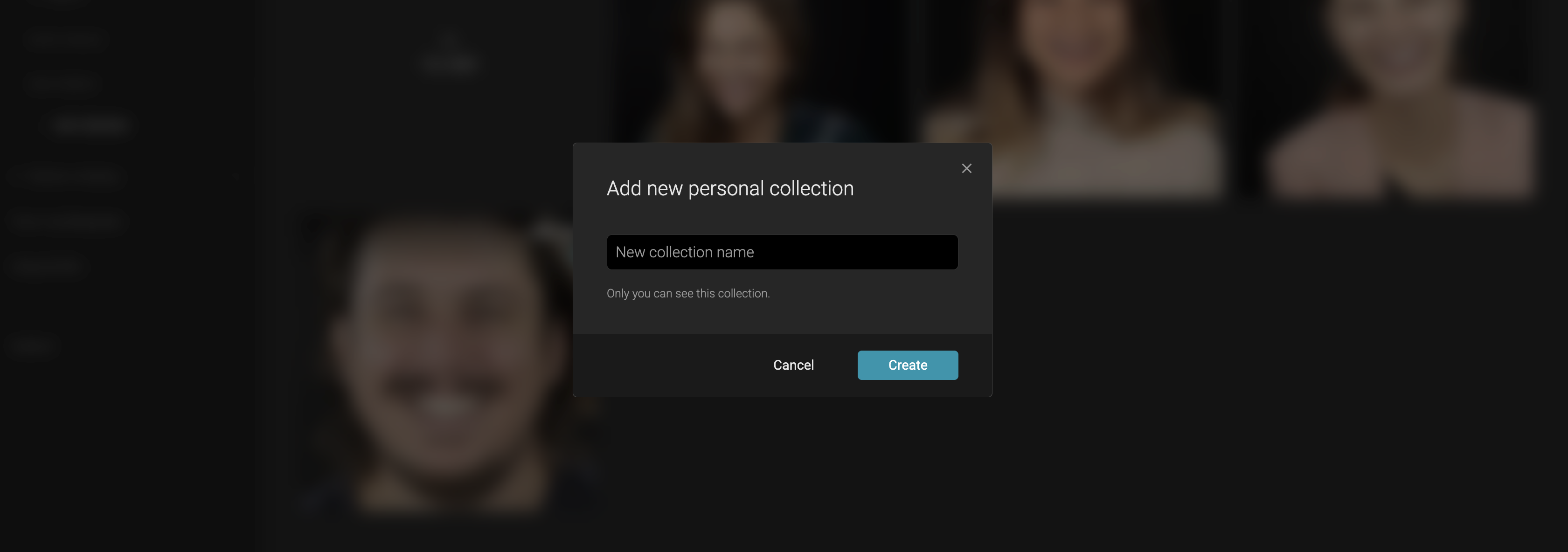Cancel creating the personal collection

[x=793, y=365]
